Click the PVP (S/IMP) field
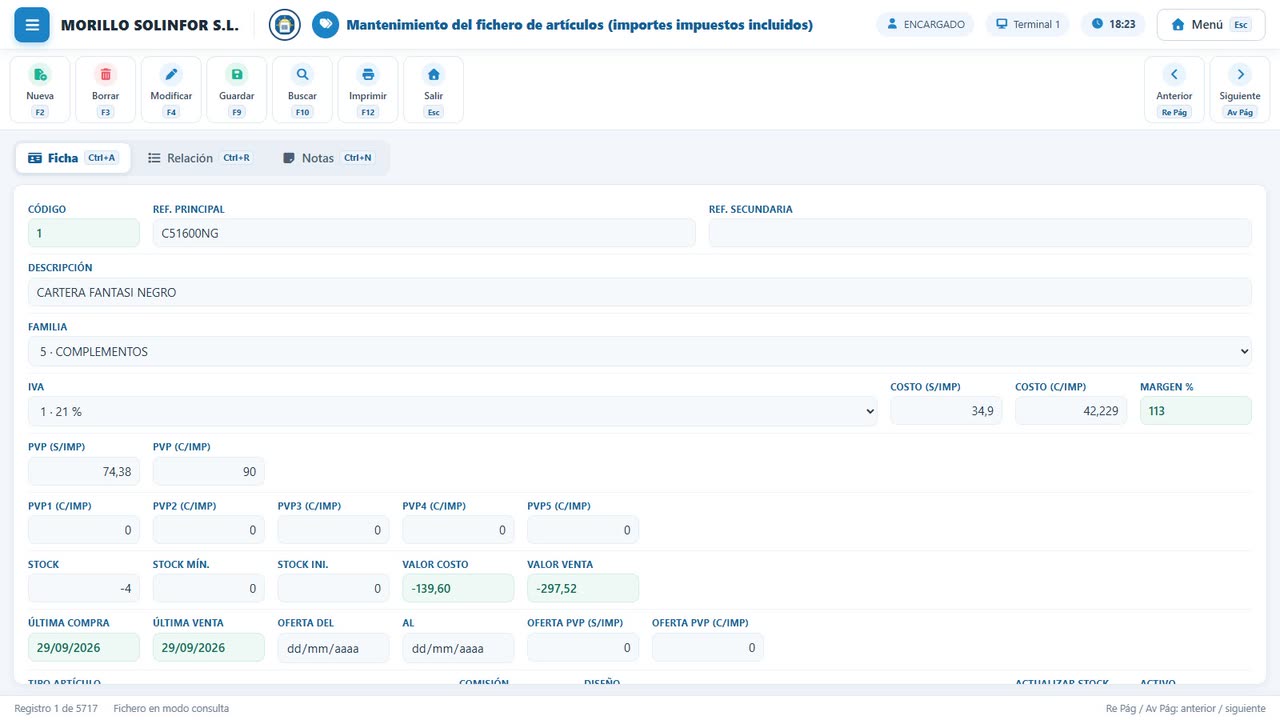The image size is (1280, 720). click(x=84, y=471)
